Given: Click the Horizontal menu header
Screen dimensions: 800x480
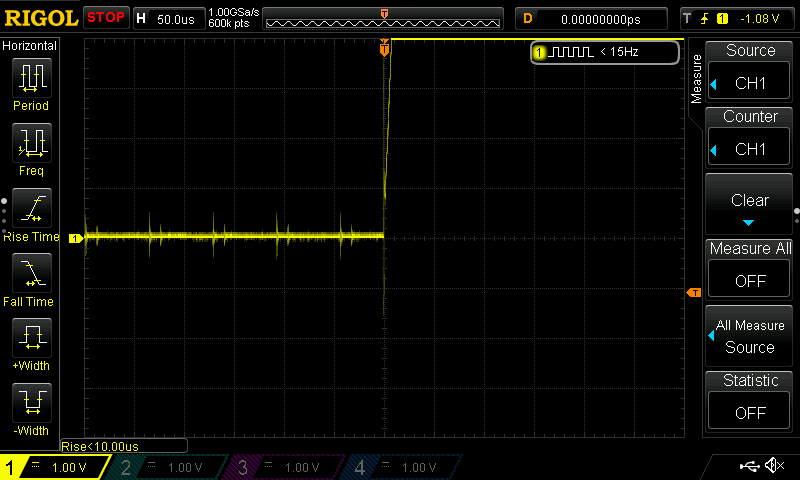Looking at the screenshot, I should point(31,46).
